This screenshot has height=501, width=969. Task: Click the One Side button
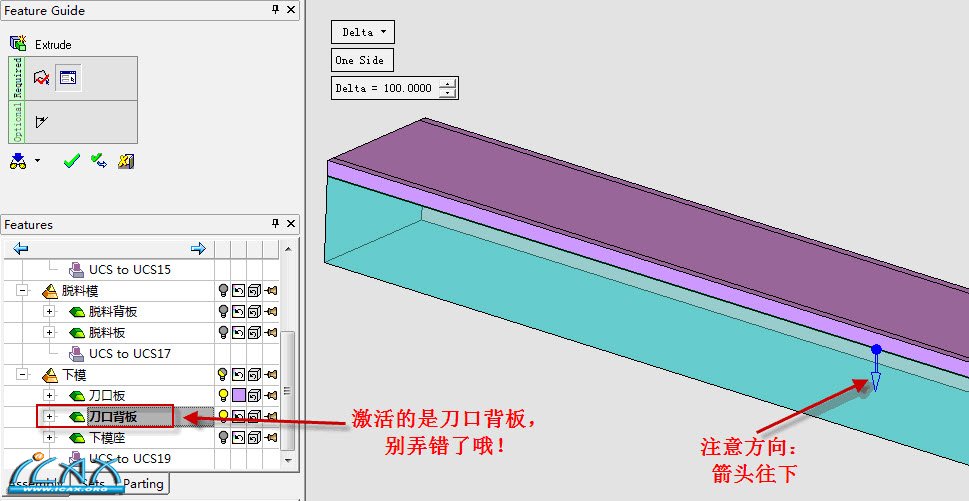362,60
